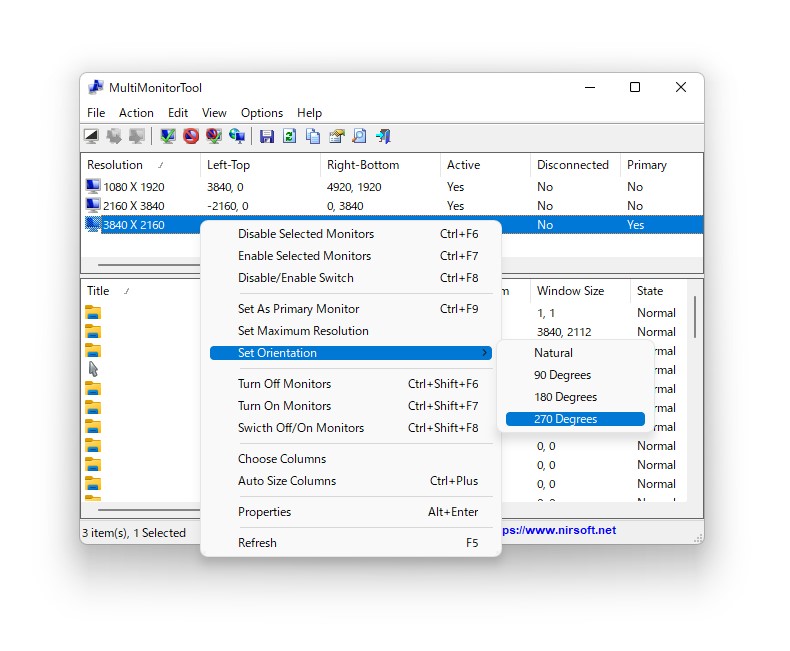
Task: Open the nirsoft.net link in status bar
Action: (x=559, y=530)
